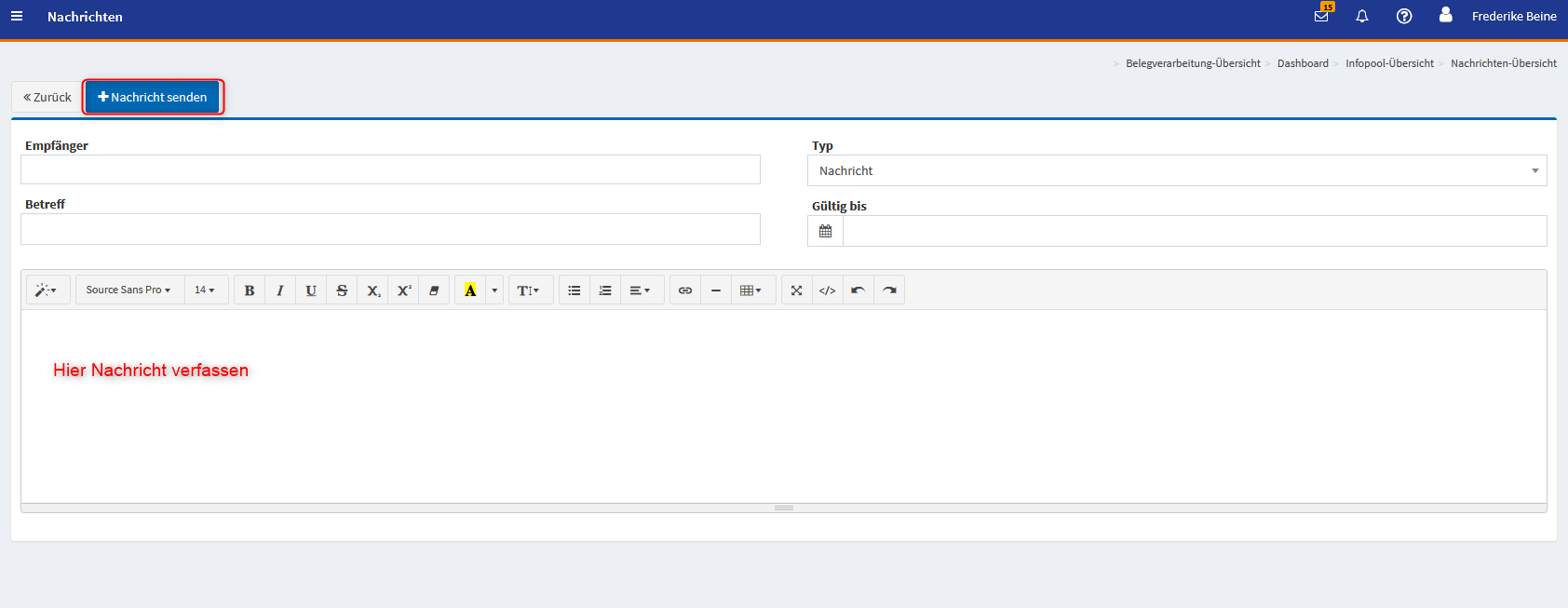The width and height of the screenshot is (1568, 608).
Task: Open the mail inbox icon with badge
Action: click(1321, 17)
